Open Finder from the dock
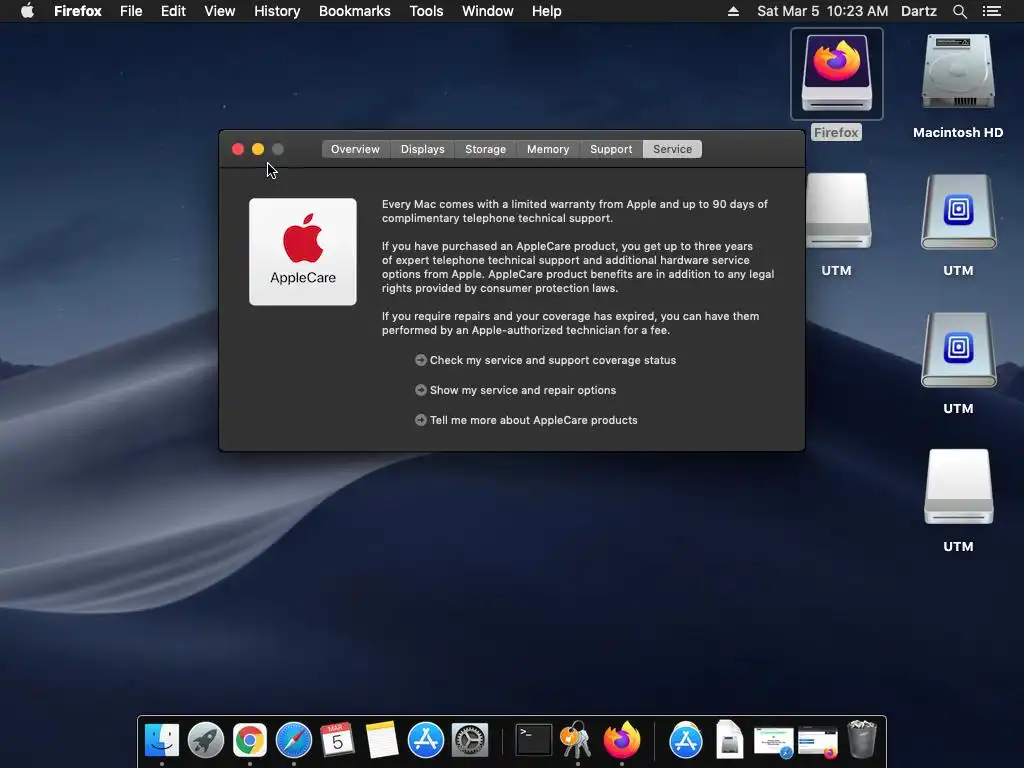 click(x=162, y=741)
